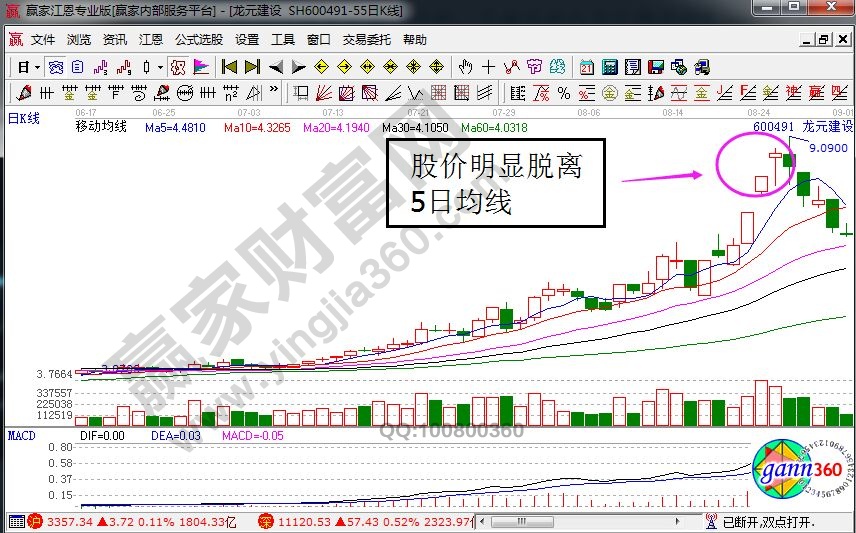Click the hand pan tool icon
The image size is (856, 533).
pyautogui.click(x=465, y=67)
